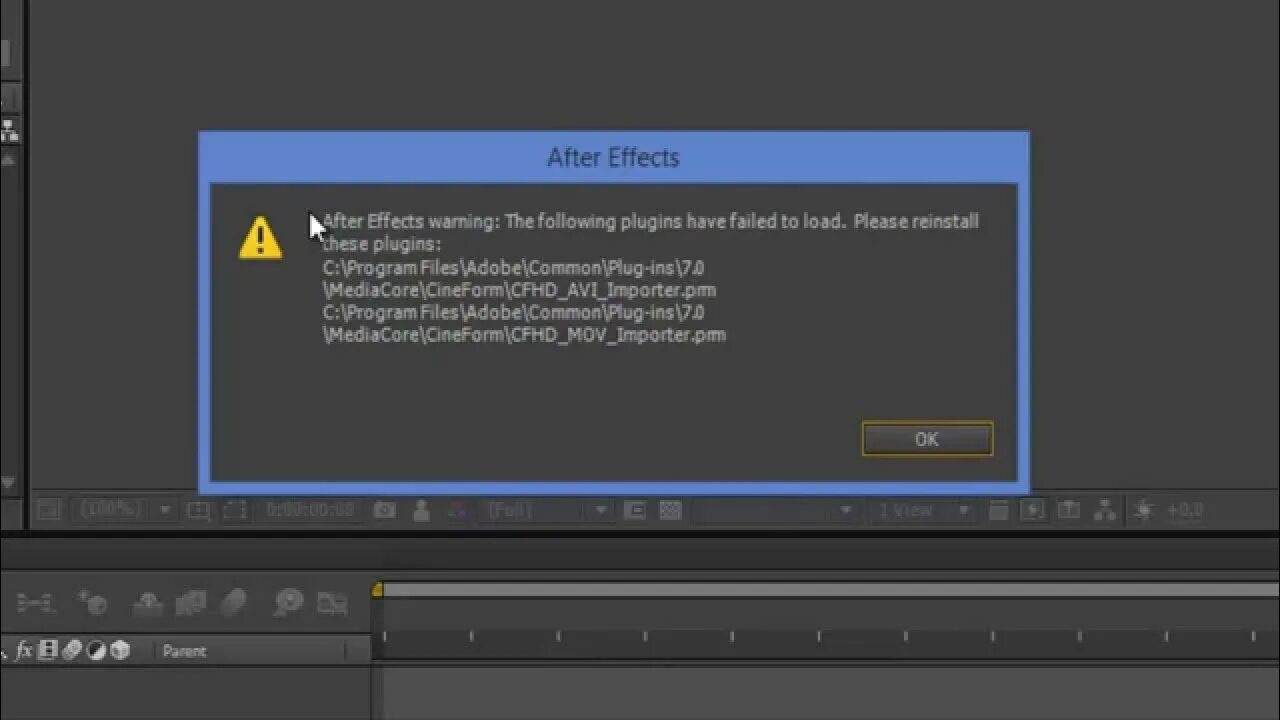Screen dimensions: 1280x720
Task: Click the Show Snapshot person icon
Action: (x=421, y=510)
